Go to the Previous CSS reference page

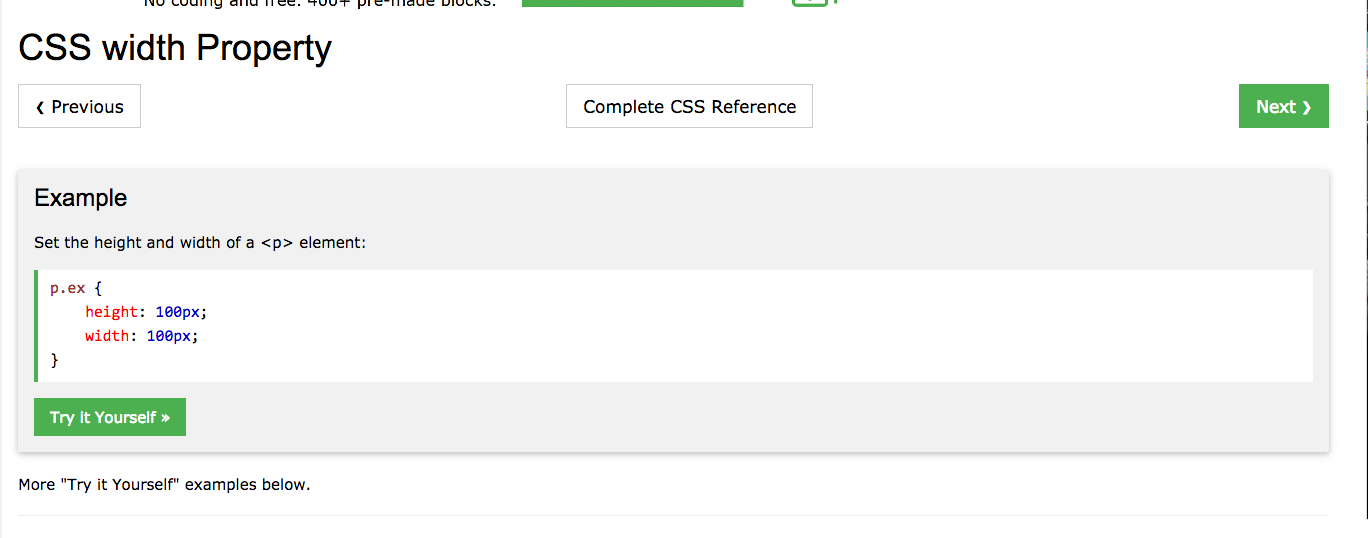[x=80, y=107]
